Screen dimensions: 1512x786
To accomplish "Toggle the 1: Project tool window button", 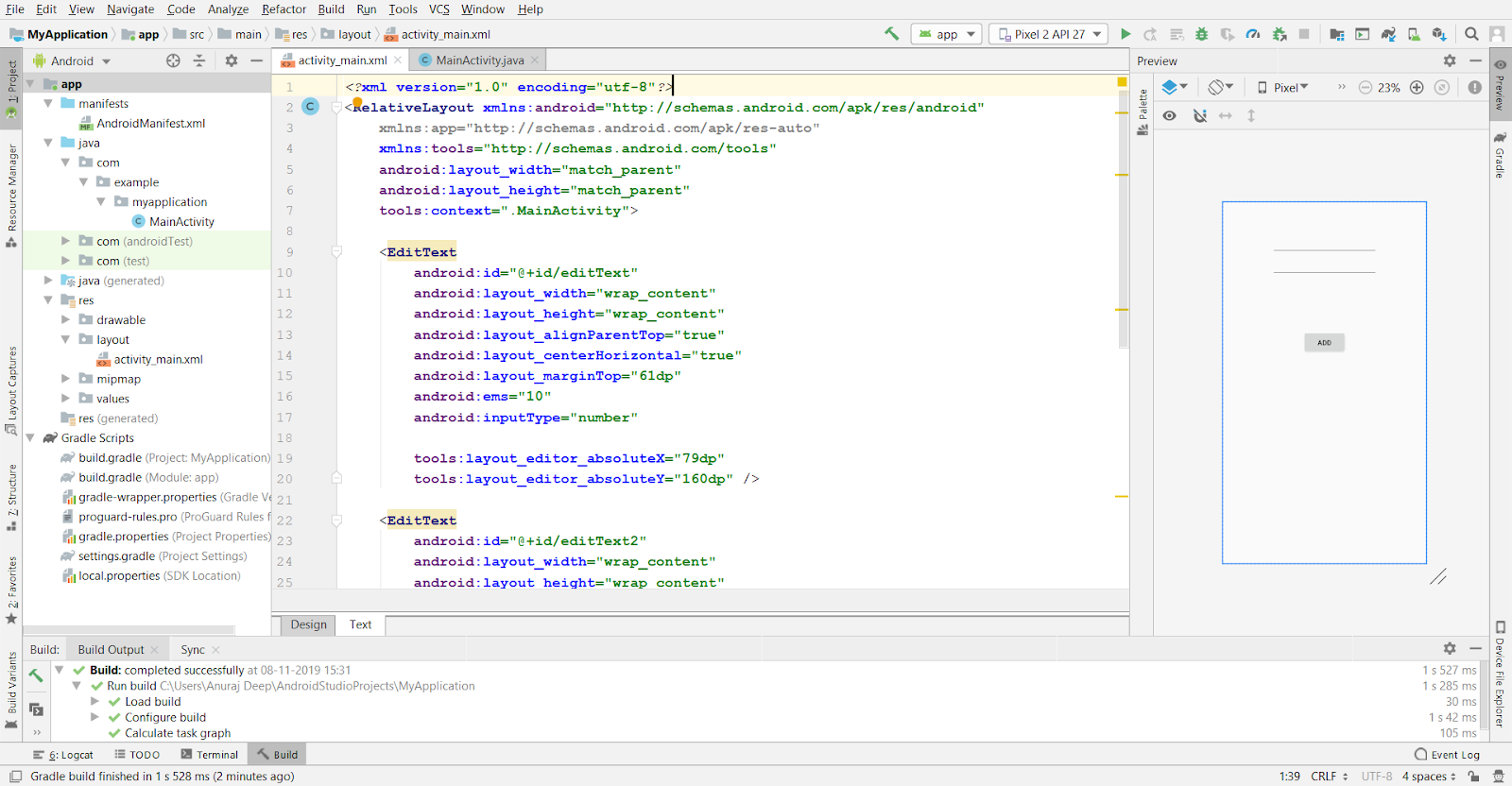I will pos(12,89).
